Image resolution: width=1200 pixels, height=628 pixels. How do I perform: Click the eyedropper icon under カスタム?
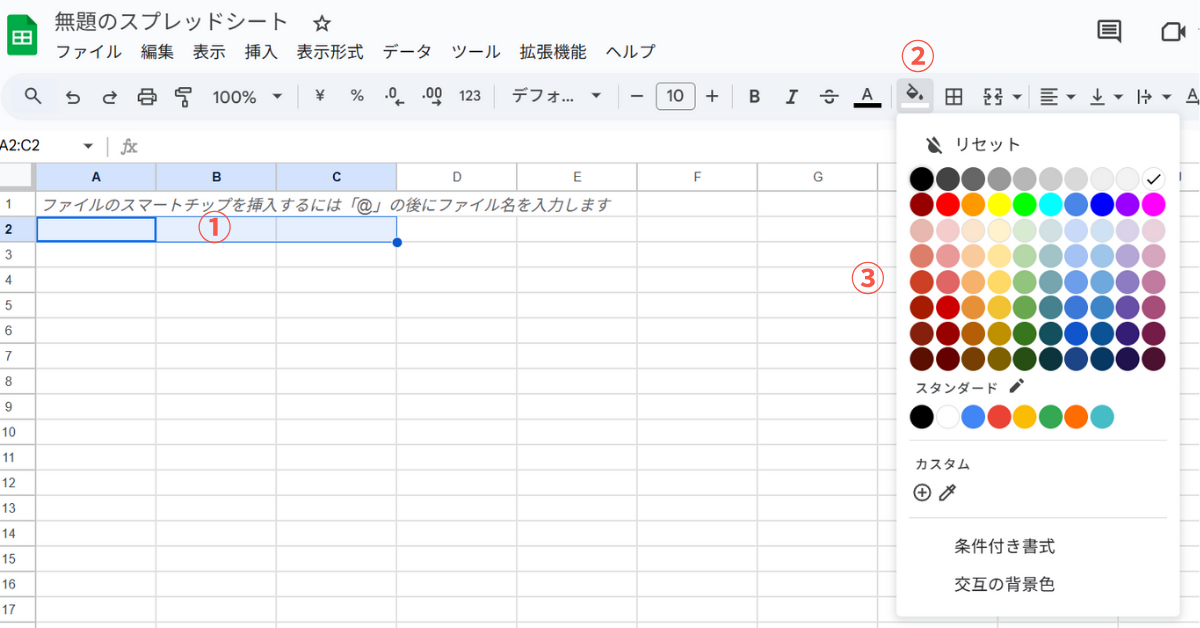point(948,492)
